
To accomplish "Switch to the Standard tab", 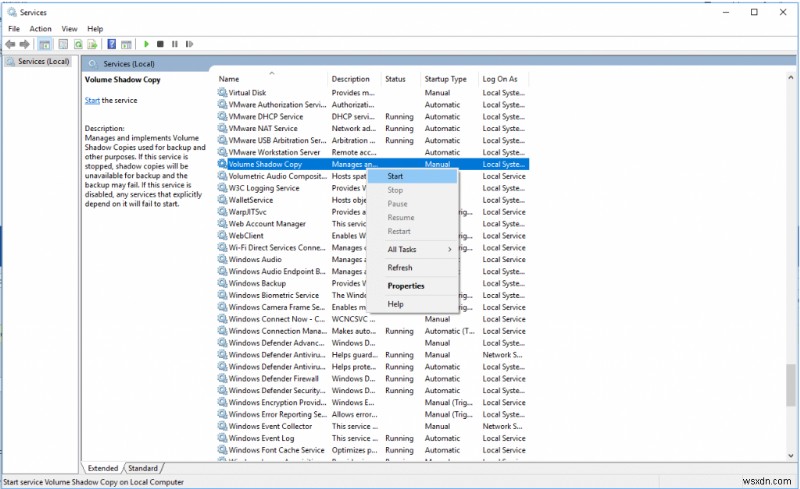I will (143, 468).
